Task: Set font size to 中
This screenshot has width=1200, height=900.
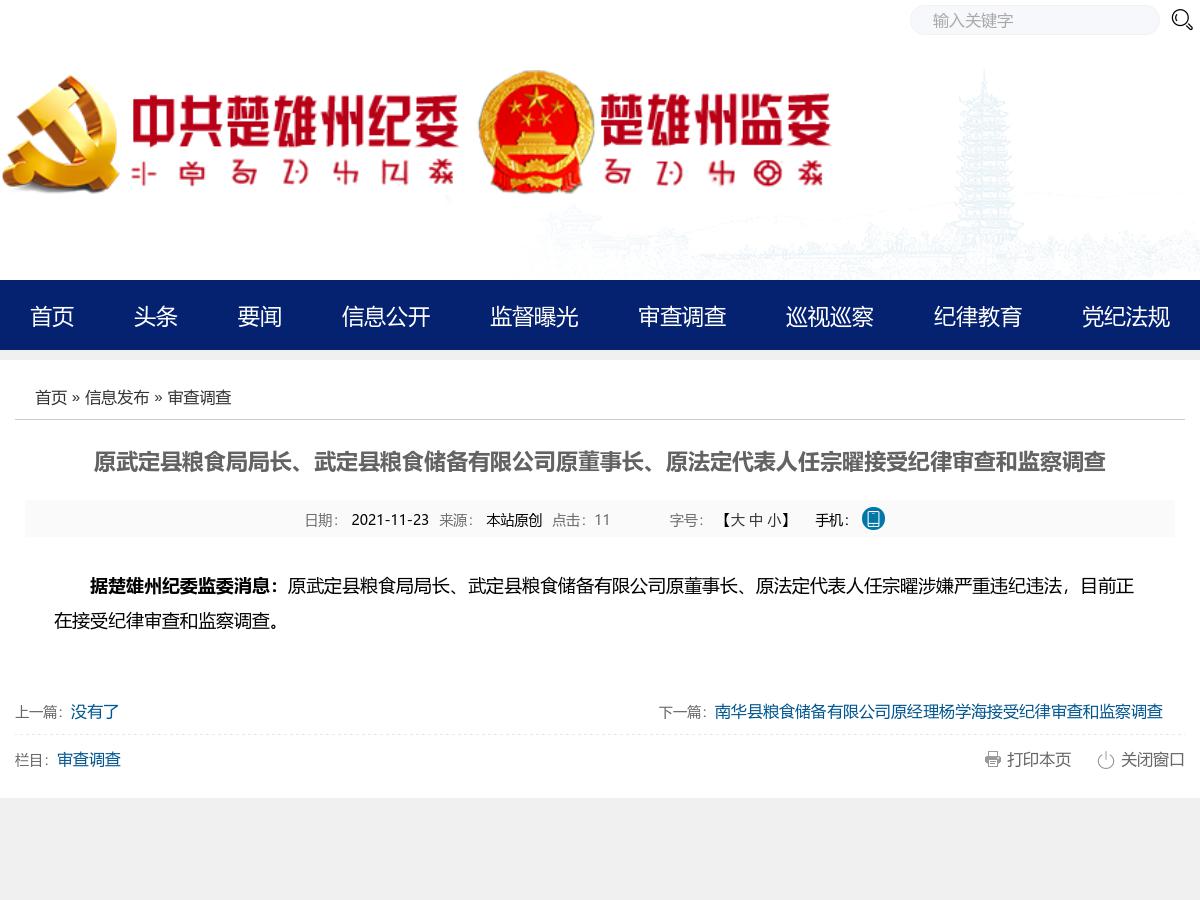Action: click(756, 520)
